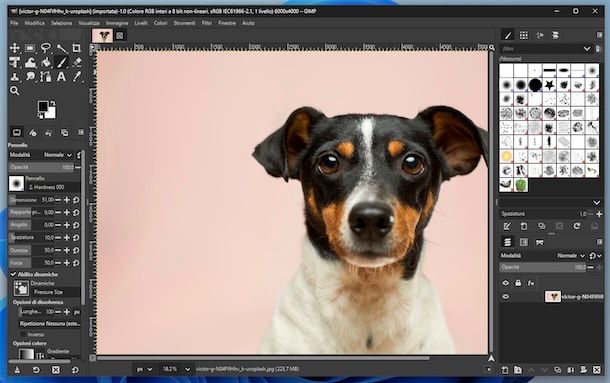Select the Free Select lasso tool
Image resolution: width=610 pixels, height=383 pixels.
tap(46, 48)
